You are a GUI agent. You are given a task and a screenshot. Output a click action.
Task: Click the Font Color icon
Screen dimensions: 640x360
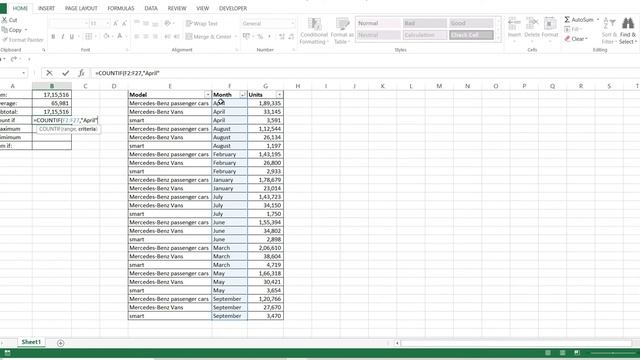pos(120,37)
